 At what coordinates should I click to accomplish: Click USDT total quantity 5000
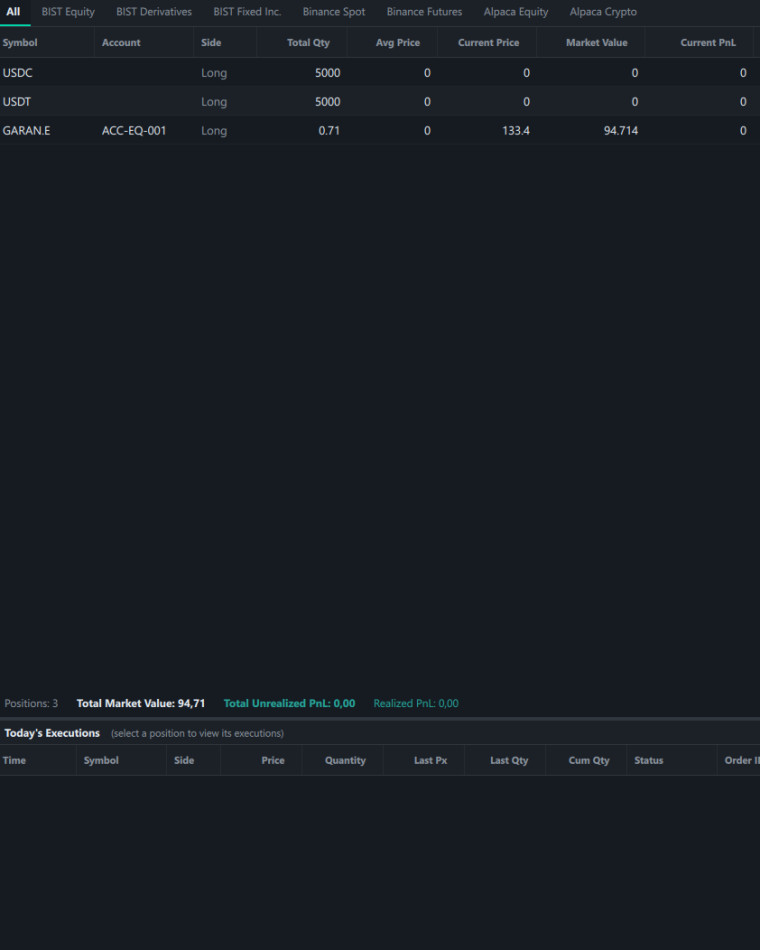pos(327,102)
